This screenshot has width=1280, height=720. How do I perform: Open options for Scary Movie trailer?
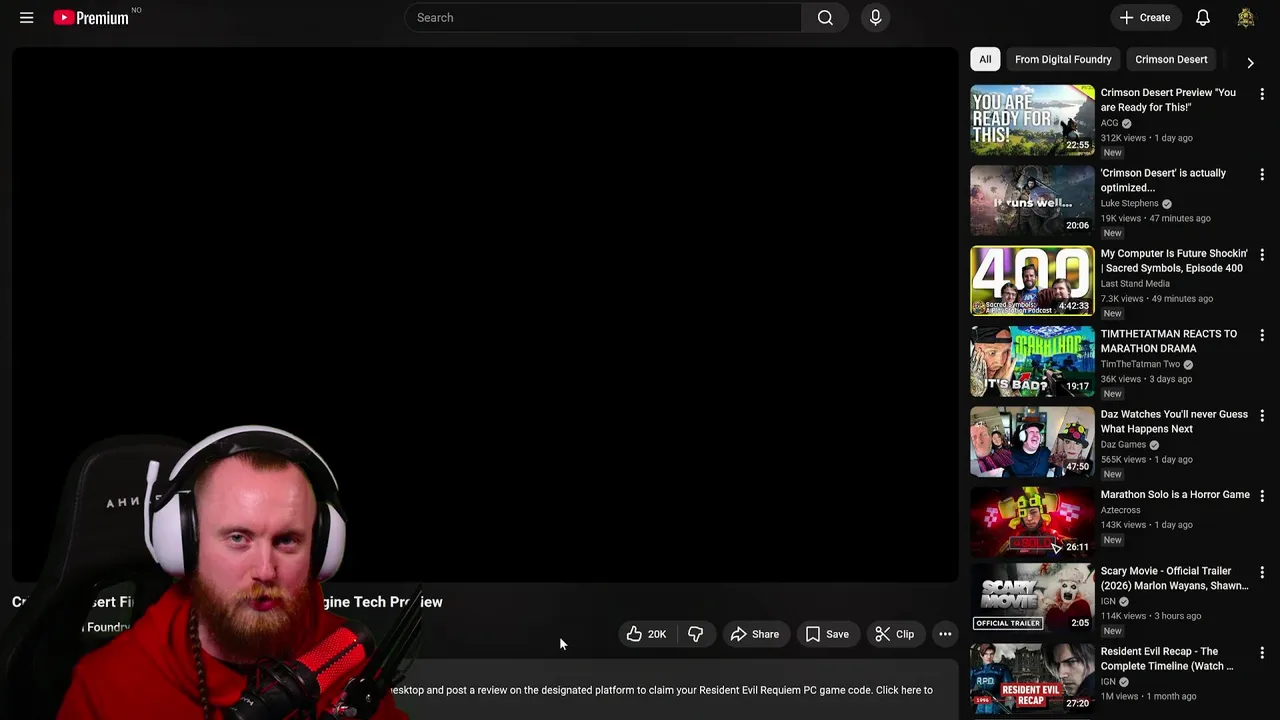click(1262, 573)
